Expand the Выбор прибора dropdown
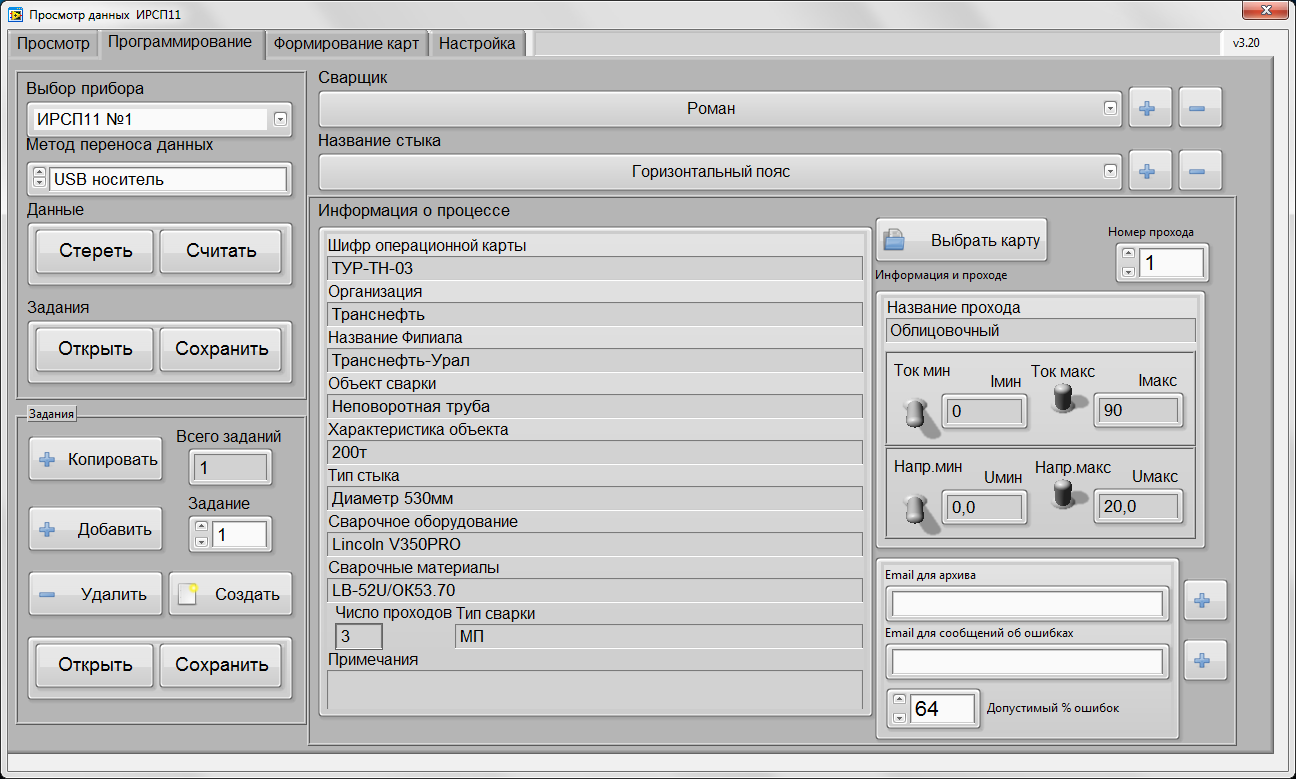The width and height of the screenshot is (1296, 779). click(x=280, y=119)
